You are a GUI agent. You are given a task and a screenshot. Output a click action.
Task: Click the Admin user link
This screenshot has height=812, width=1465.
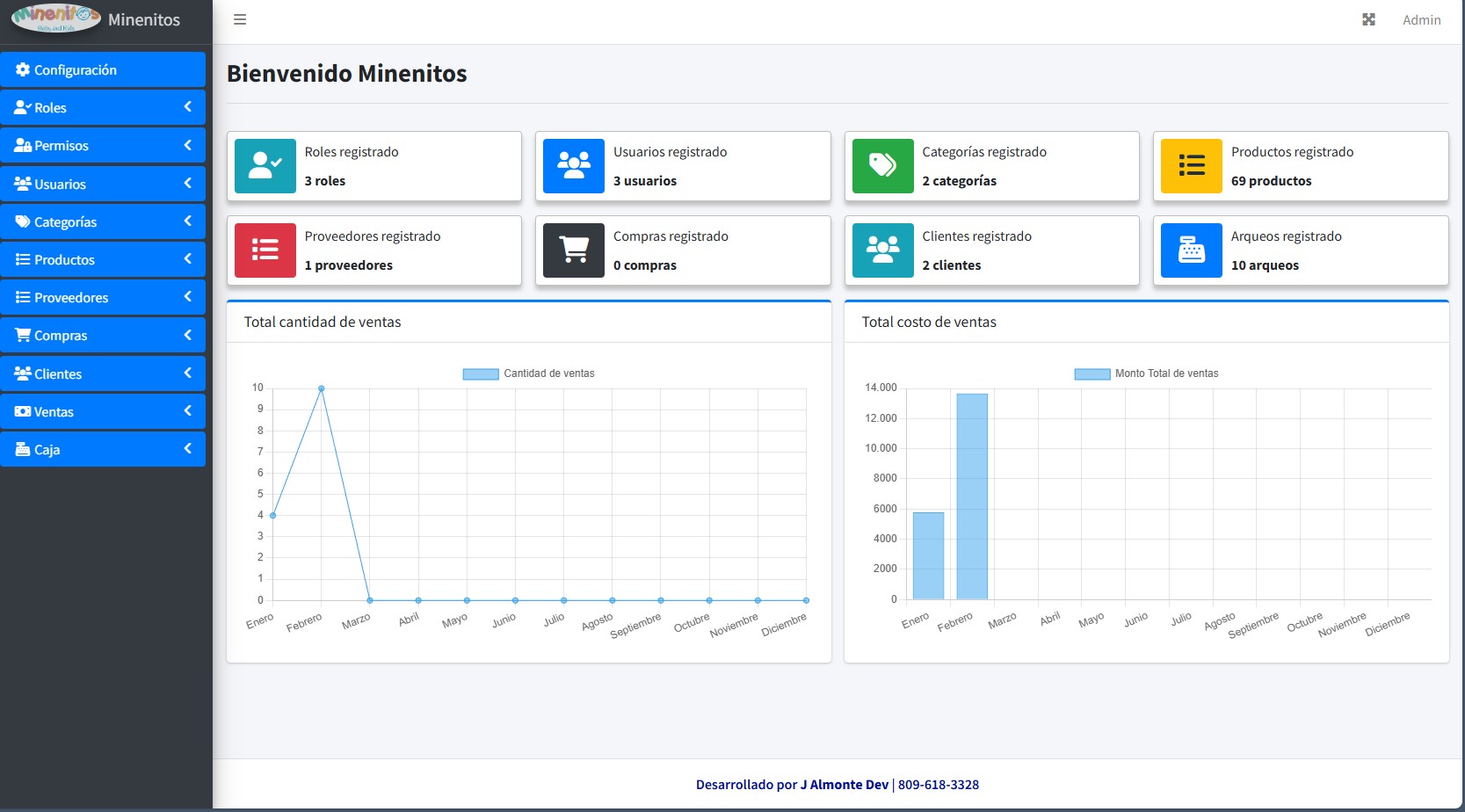click(x=1421, y=19)
